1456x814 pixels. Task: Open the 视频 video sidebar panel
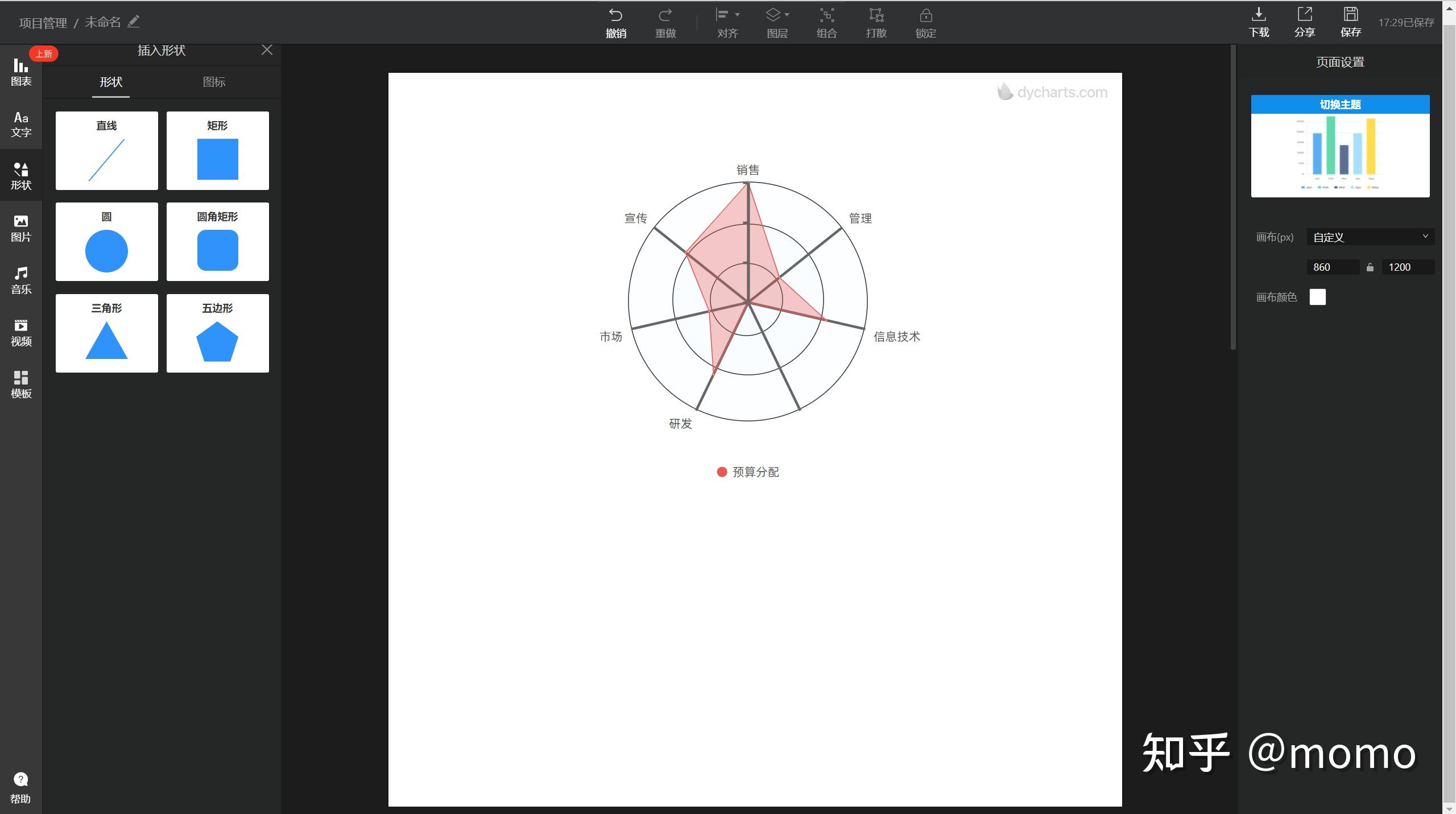coord(21,332)
